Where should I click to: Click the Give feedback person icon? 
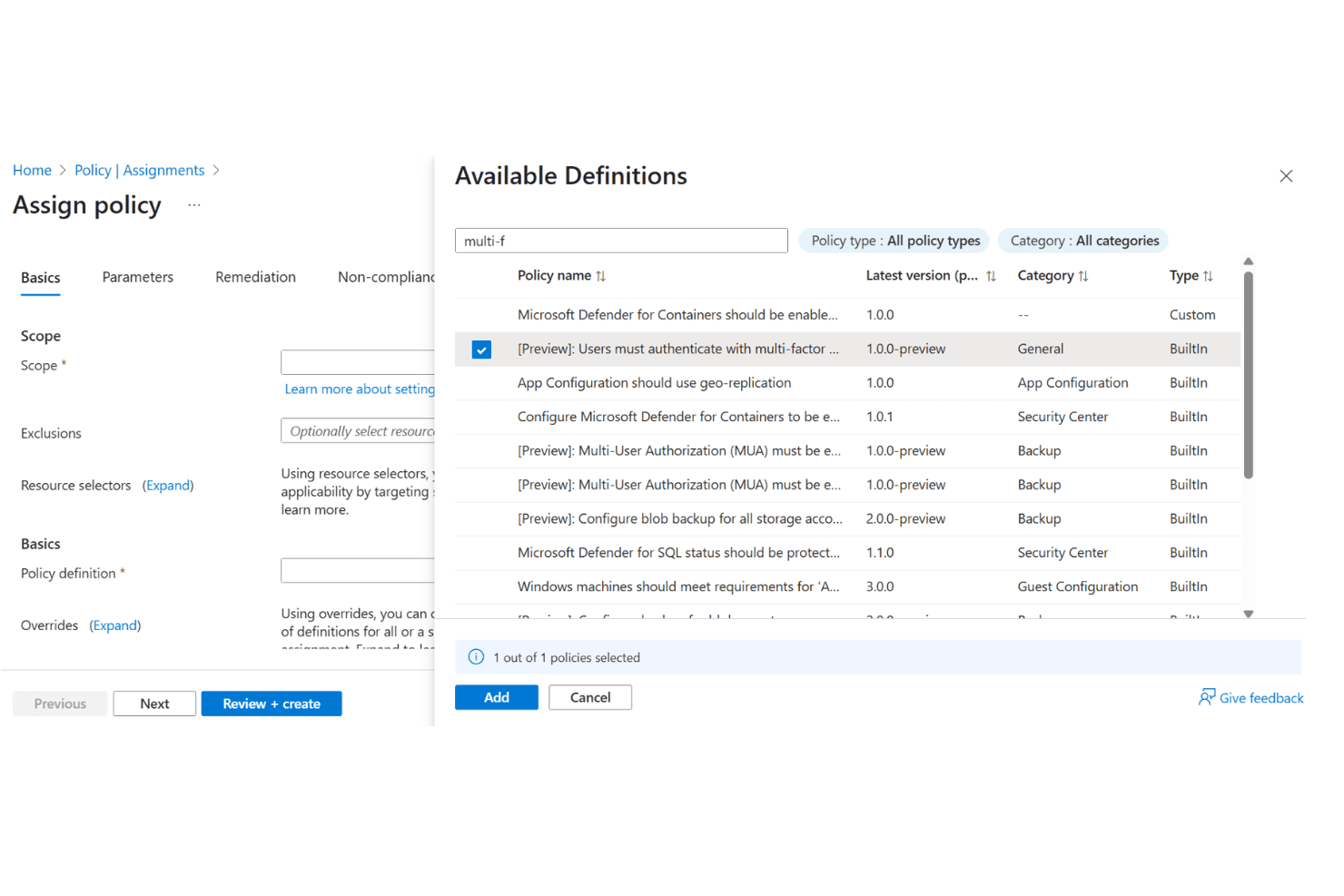coord(1207,697)
